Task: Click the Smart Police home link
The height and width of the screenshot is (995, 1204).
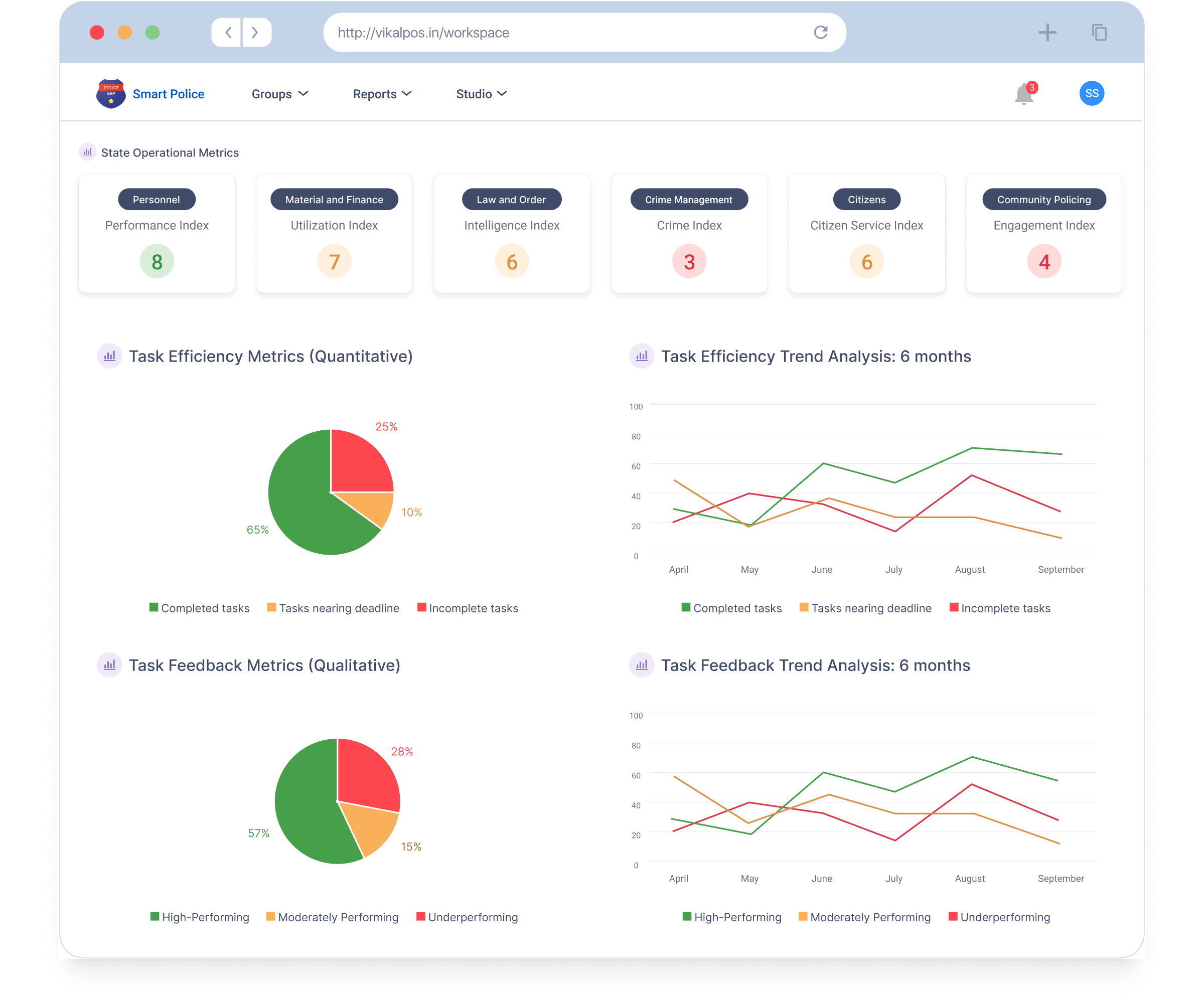Action: pyautogui.click(x=168, y=94)
